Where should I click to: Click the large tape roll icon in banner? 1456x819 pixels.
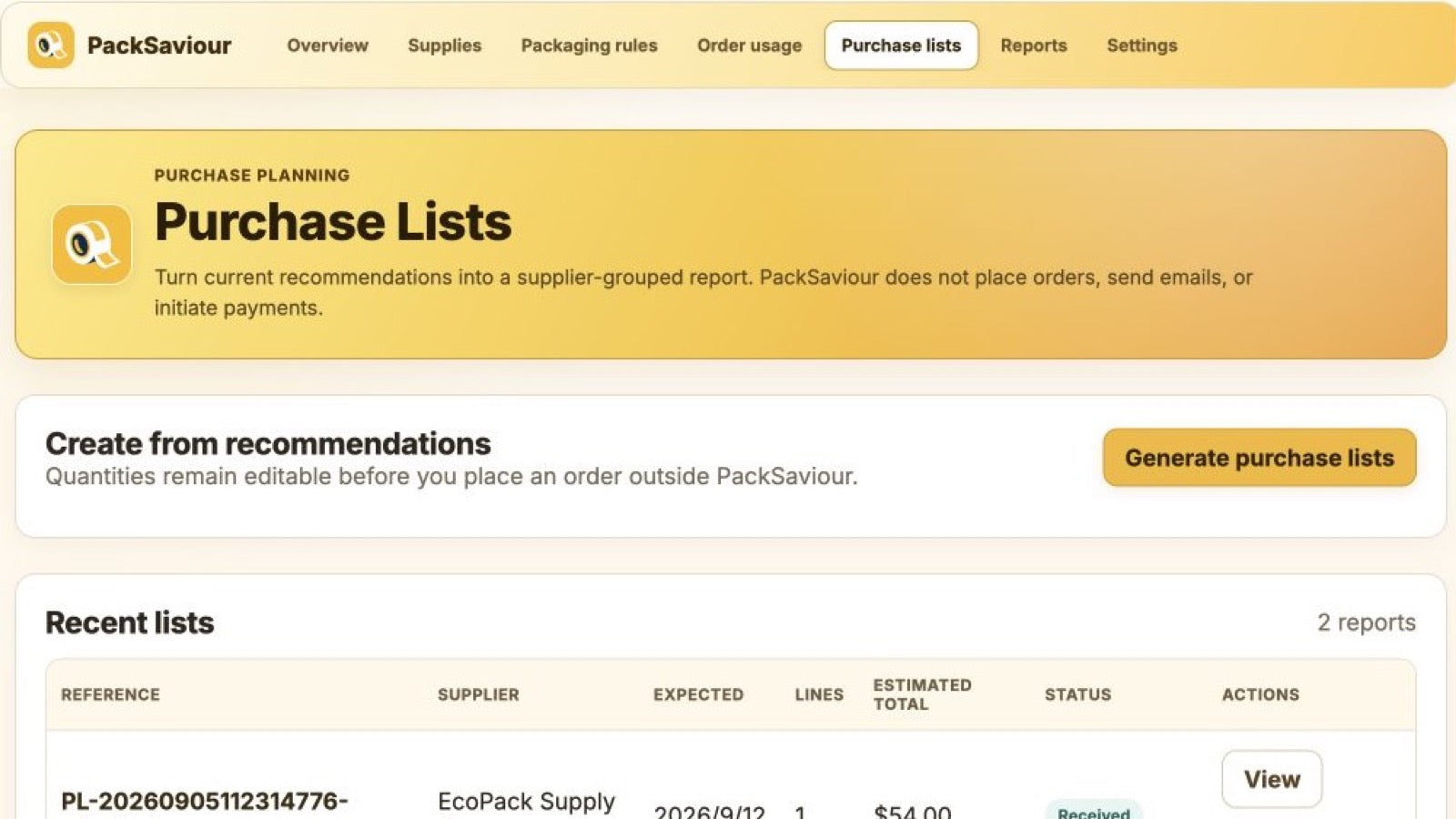coord(92,244)
